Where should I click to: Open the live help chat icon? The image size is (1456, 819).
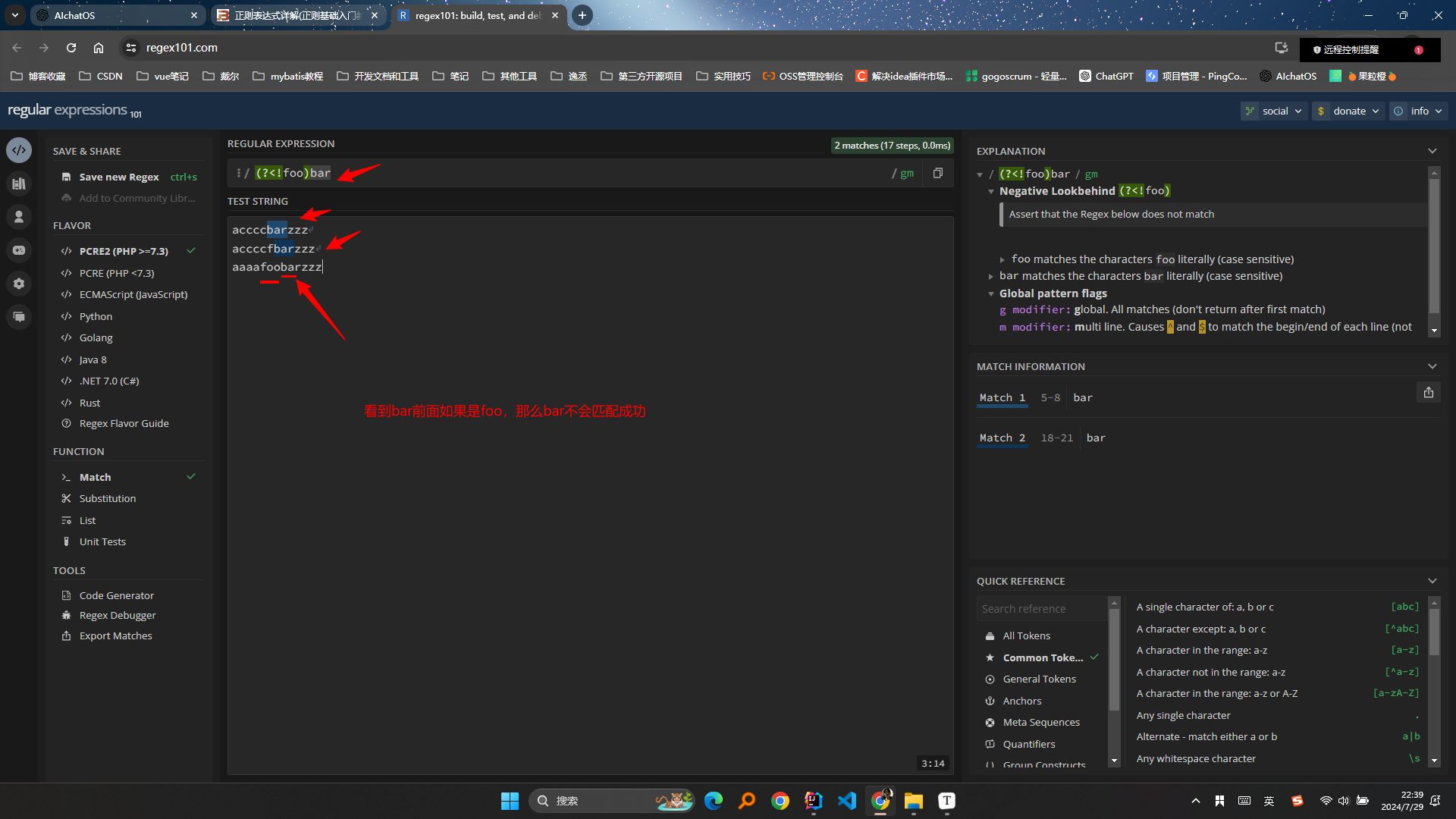[x=19, y=317]
